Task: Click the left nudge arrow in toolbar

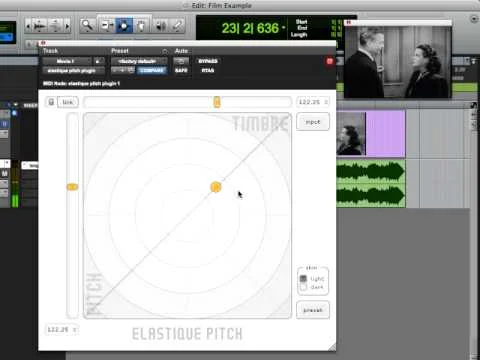Action: pos(28,26)
